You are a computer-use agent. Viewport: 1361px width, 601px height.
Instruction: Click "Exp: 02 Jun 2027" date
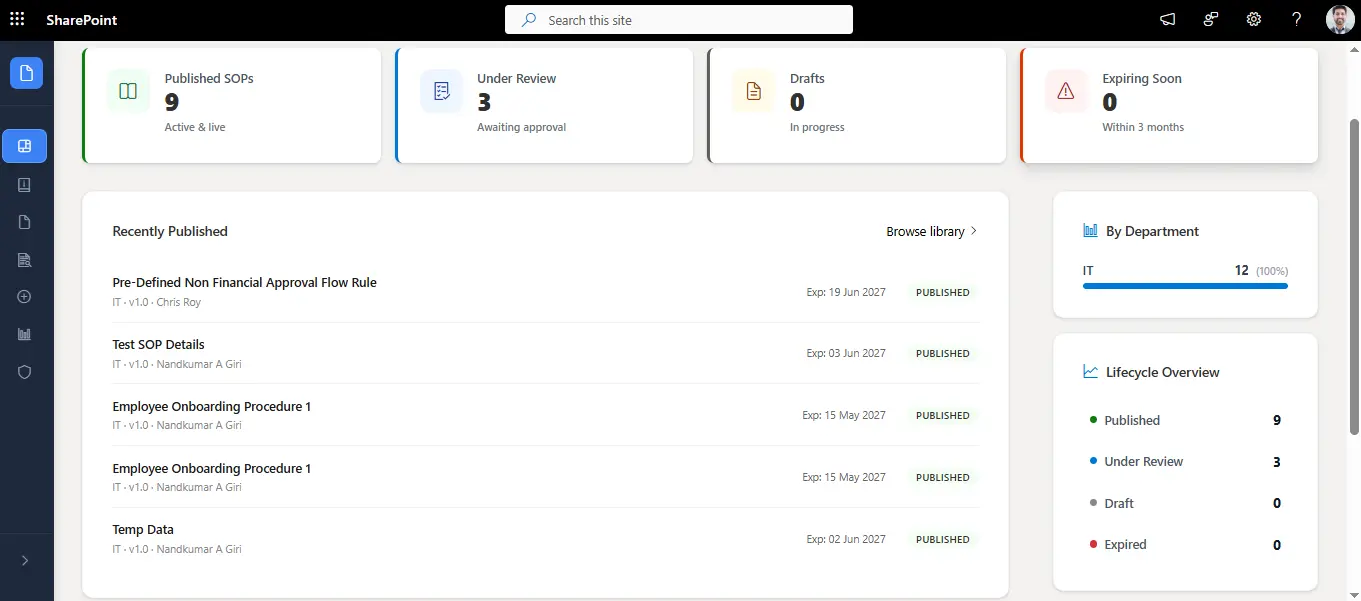coord(846,540)
